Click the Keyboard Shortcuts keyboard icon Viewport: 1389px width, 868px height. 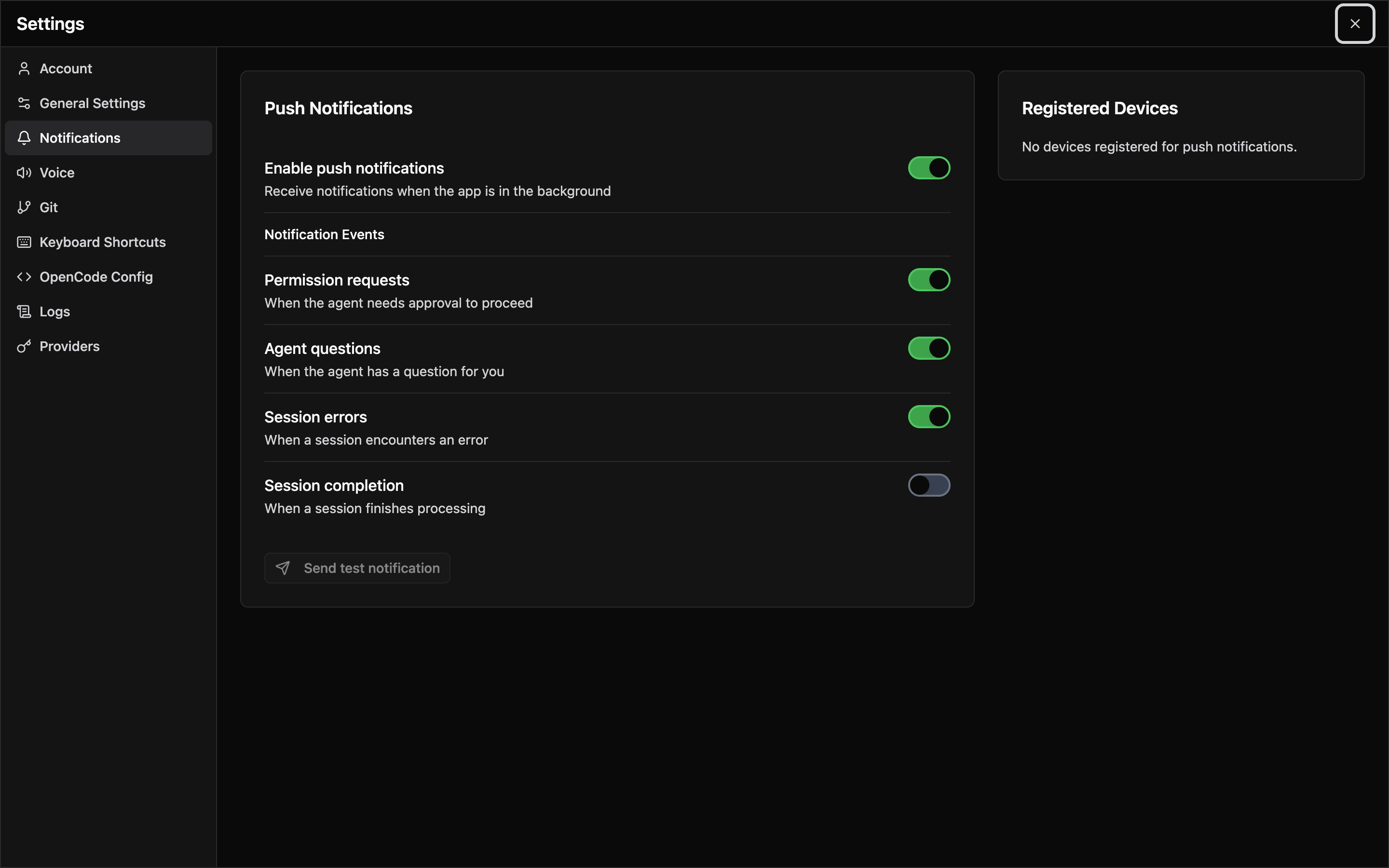pyautogui.click(x=24, y=242)
